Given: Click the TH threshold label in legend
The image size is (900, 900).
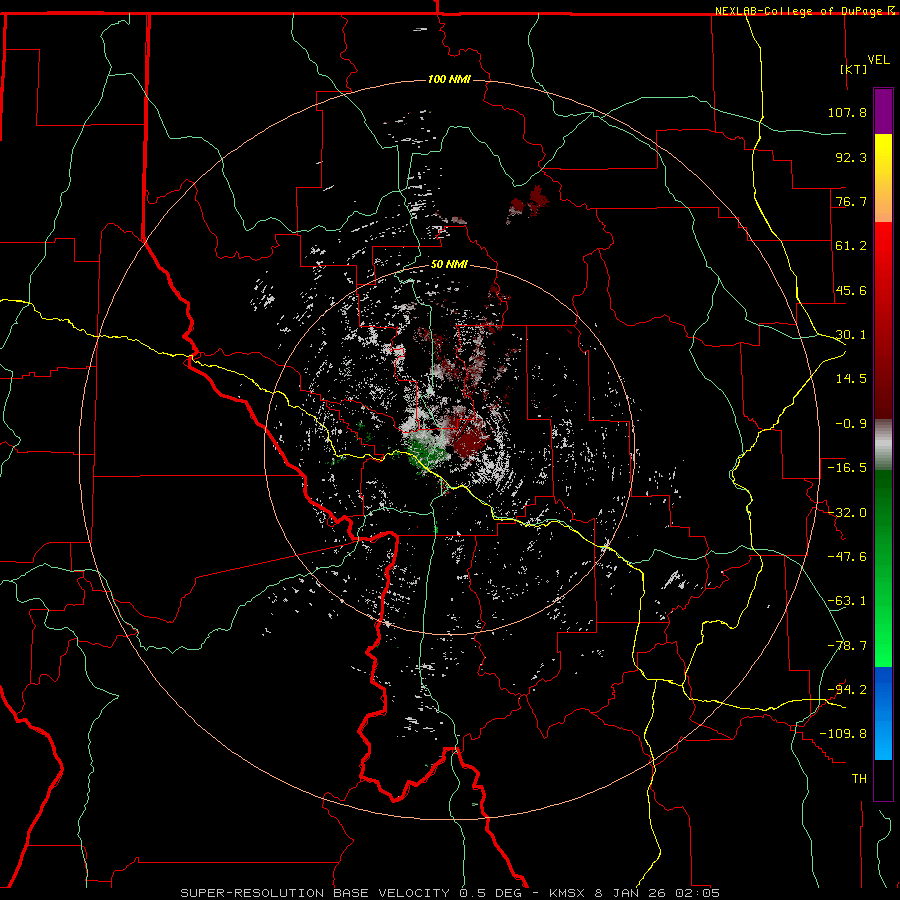Looking at the screenshot, I should 859,778.
